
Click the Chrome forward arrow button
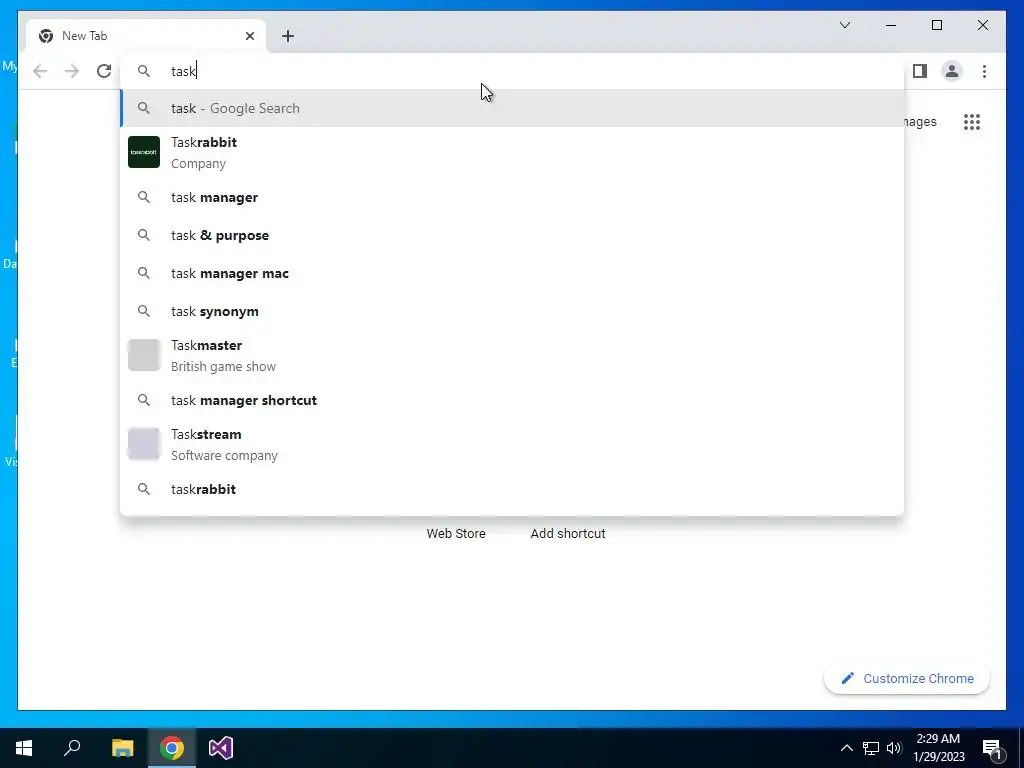[72, 71]
